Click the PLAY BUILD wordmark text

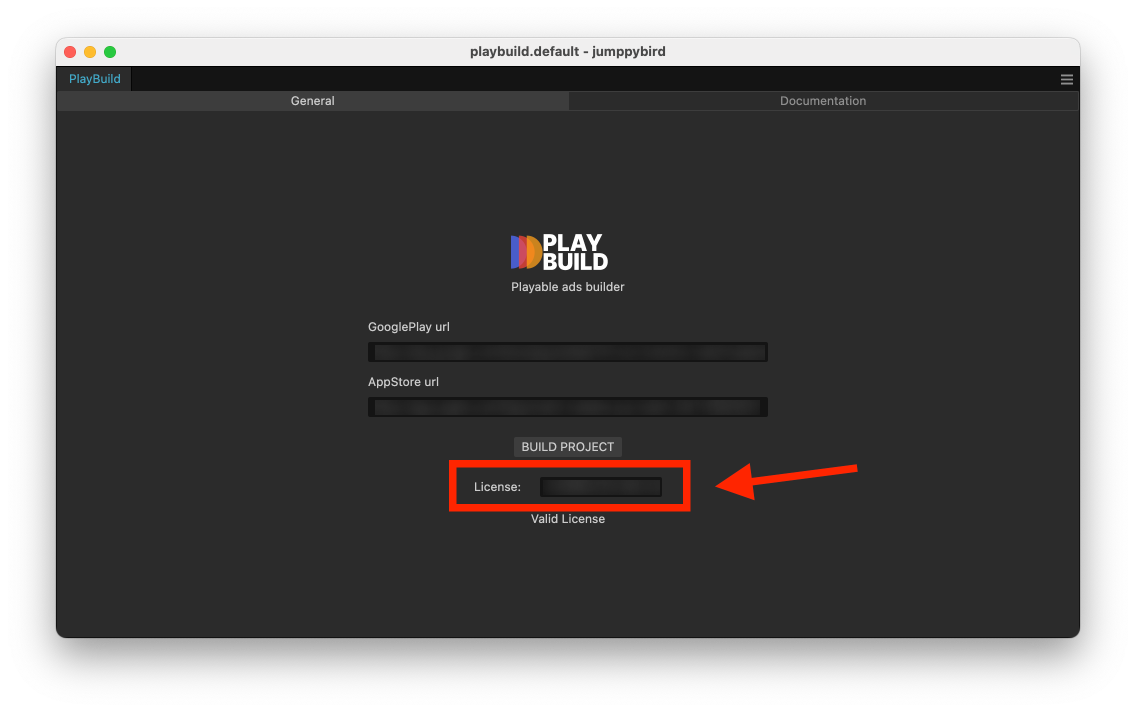pyautogui.click(x=575, y=252)
